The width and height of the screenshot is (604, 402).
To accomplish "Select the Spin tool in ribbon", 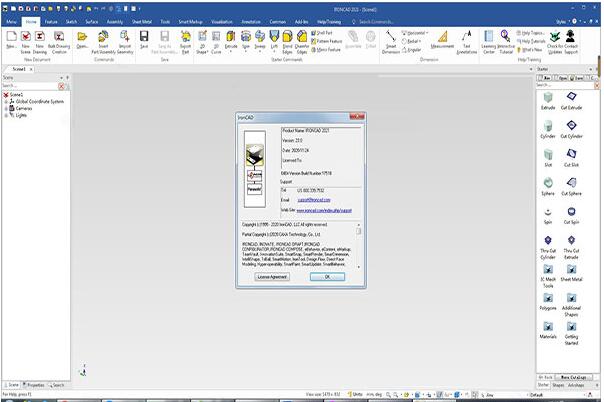I will coord(246,37).
